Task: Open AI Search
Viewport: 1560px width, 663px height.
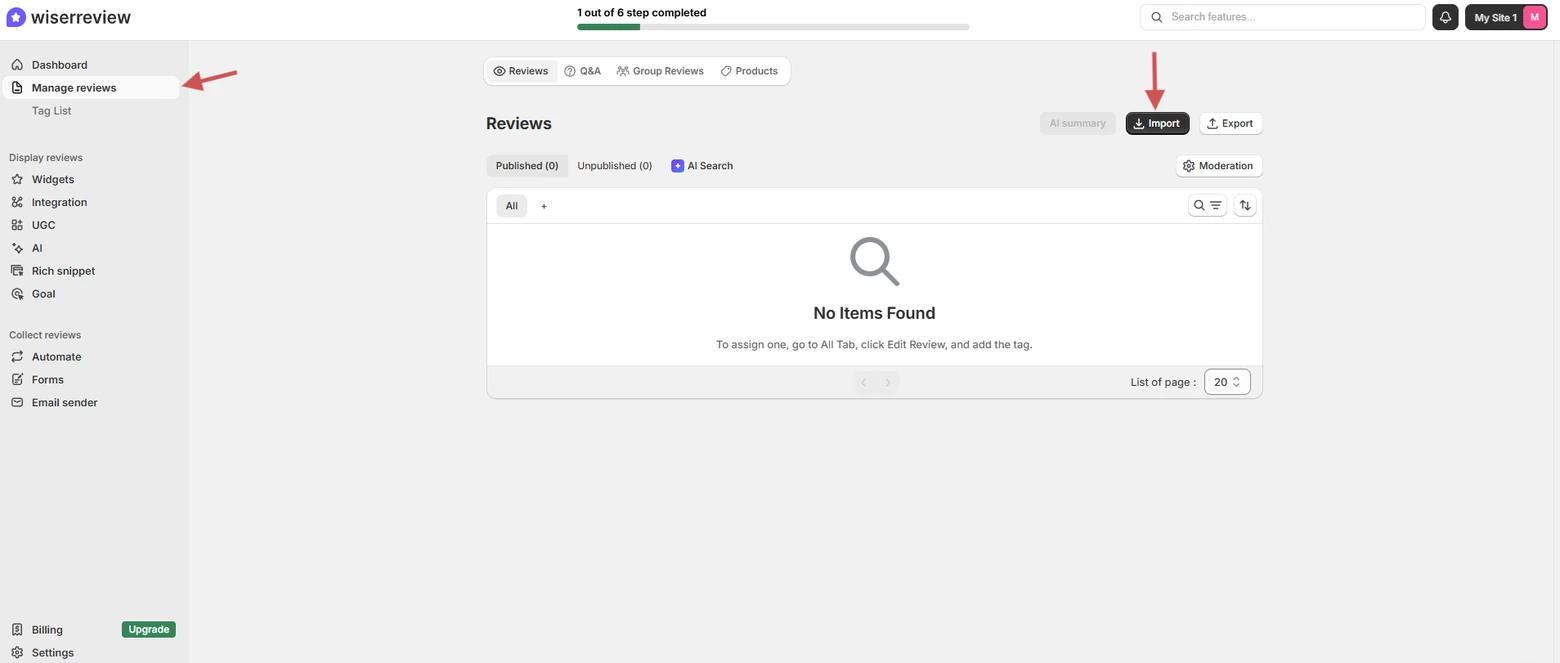Action: click(x=702, y=166)
